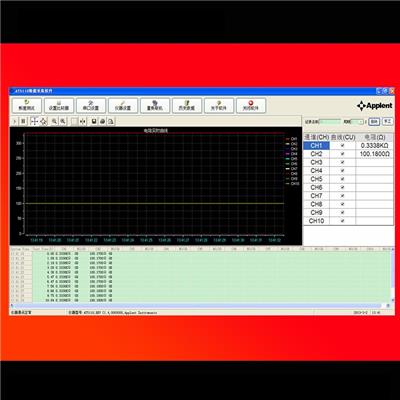Viewport: 400px width, 400px height.
Task: Click the first large toolbar button with the green icon
Action: pyautogui.click(x=27, y=105)
